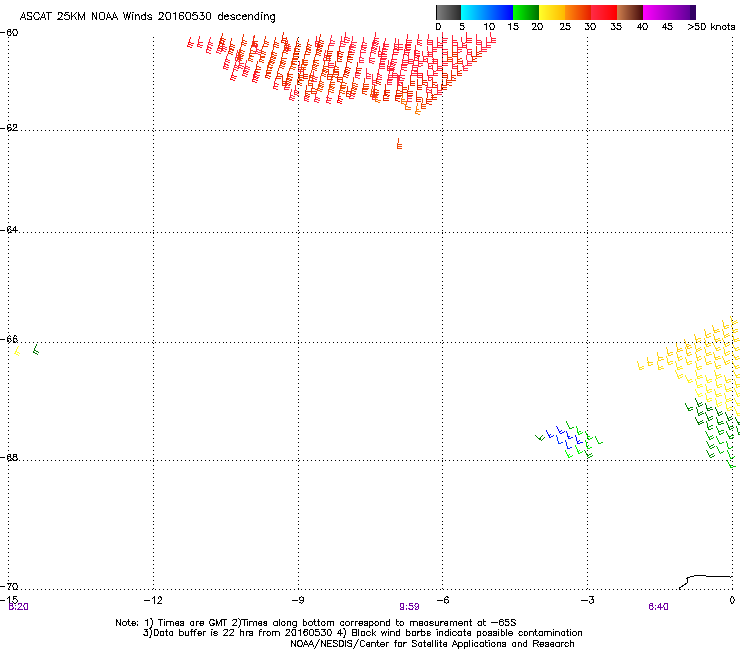Click the isolated orange wind barb below -62
This screenshot has width=740, height=650.
(399, 144)
